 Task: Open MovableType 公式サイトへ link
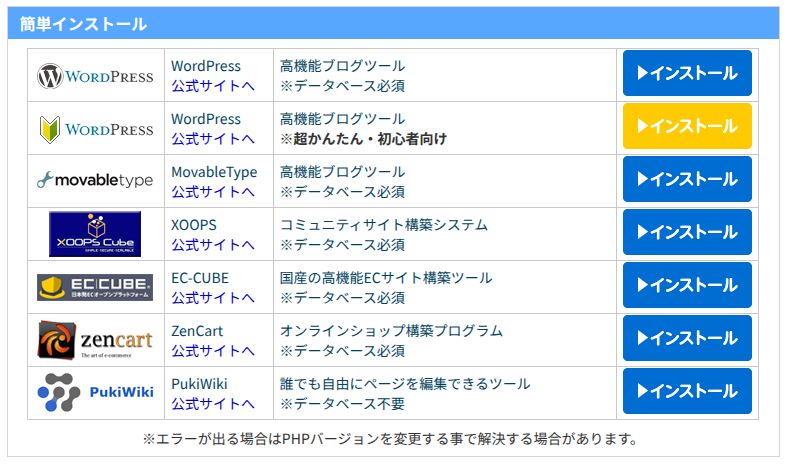[213, 192]
